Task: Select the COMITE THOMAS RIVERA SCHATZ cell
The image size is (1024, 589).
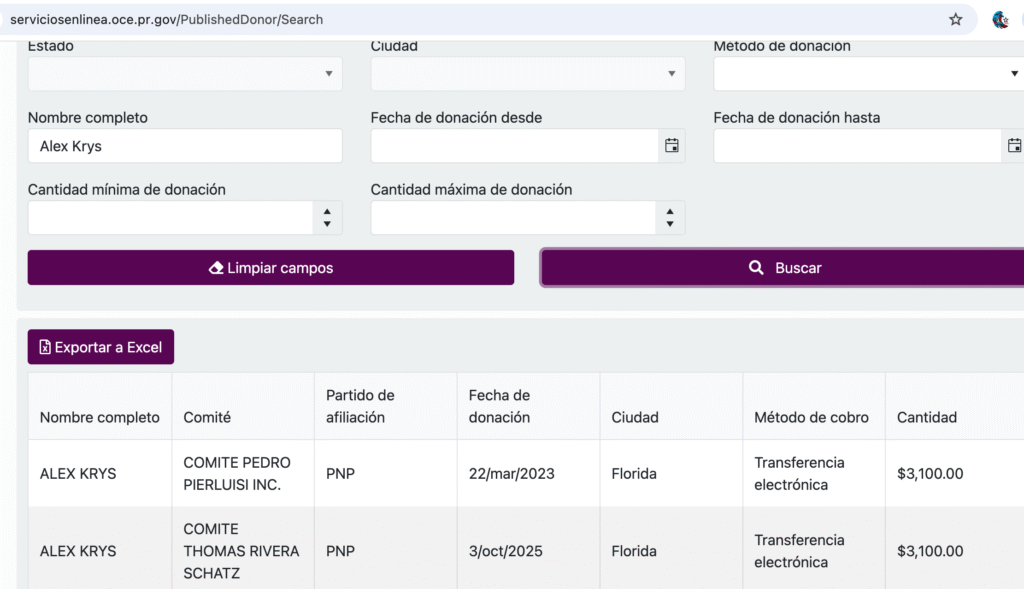Action: coord(243,550)
